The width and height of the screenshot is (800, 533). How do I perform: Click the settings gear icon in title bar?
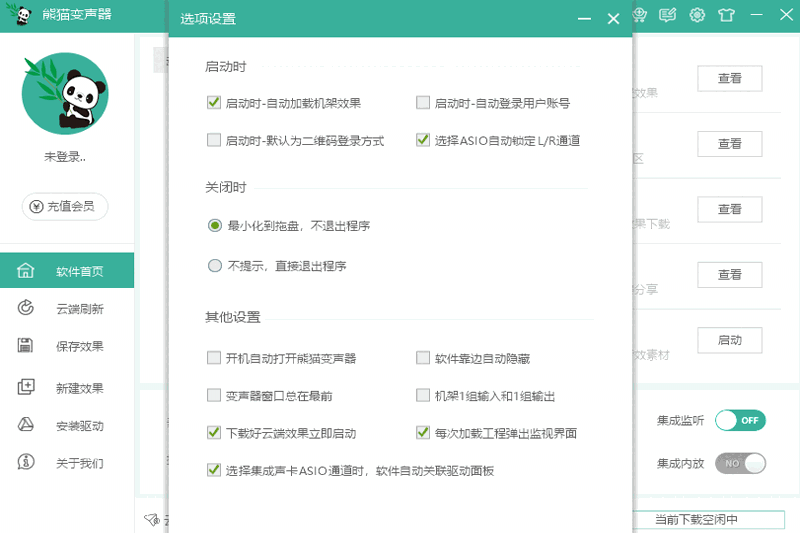(697, 15)
